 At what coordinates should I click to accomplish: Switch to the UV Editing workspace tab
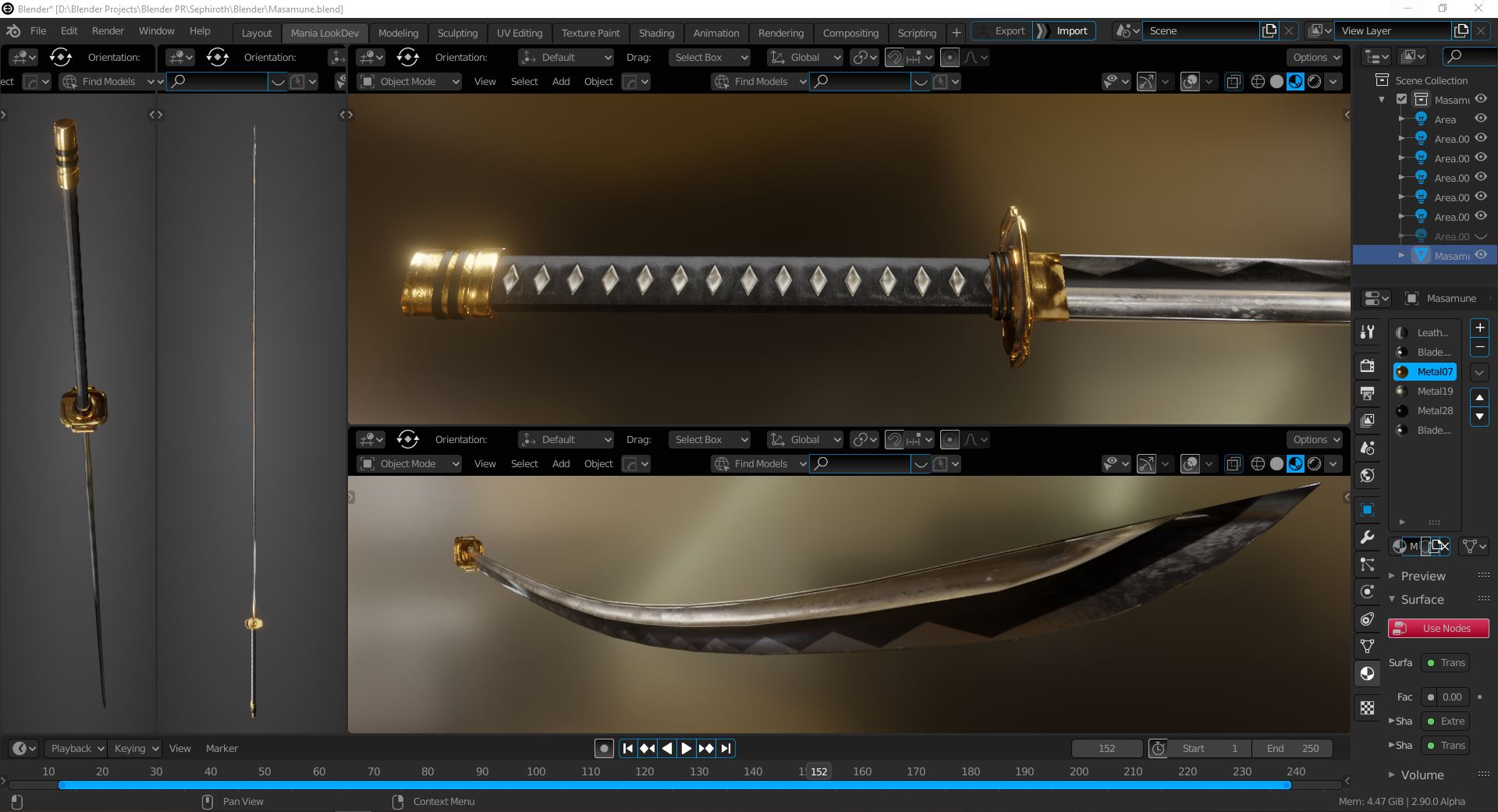tap(520, 33)
